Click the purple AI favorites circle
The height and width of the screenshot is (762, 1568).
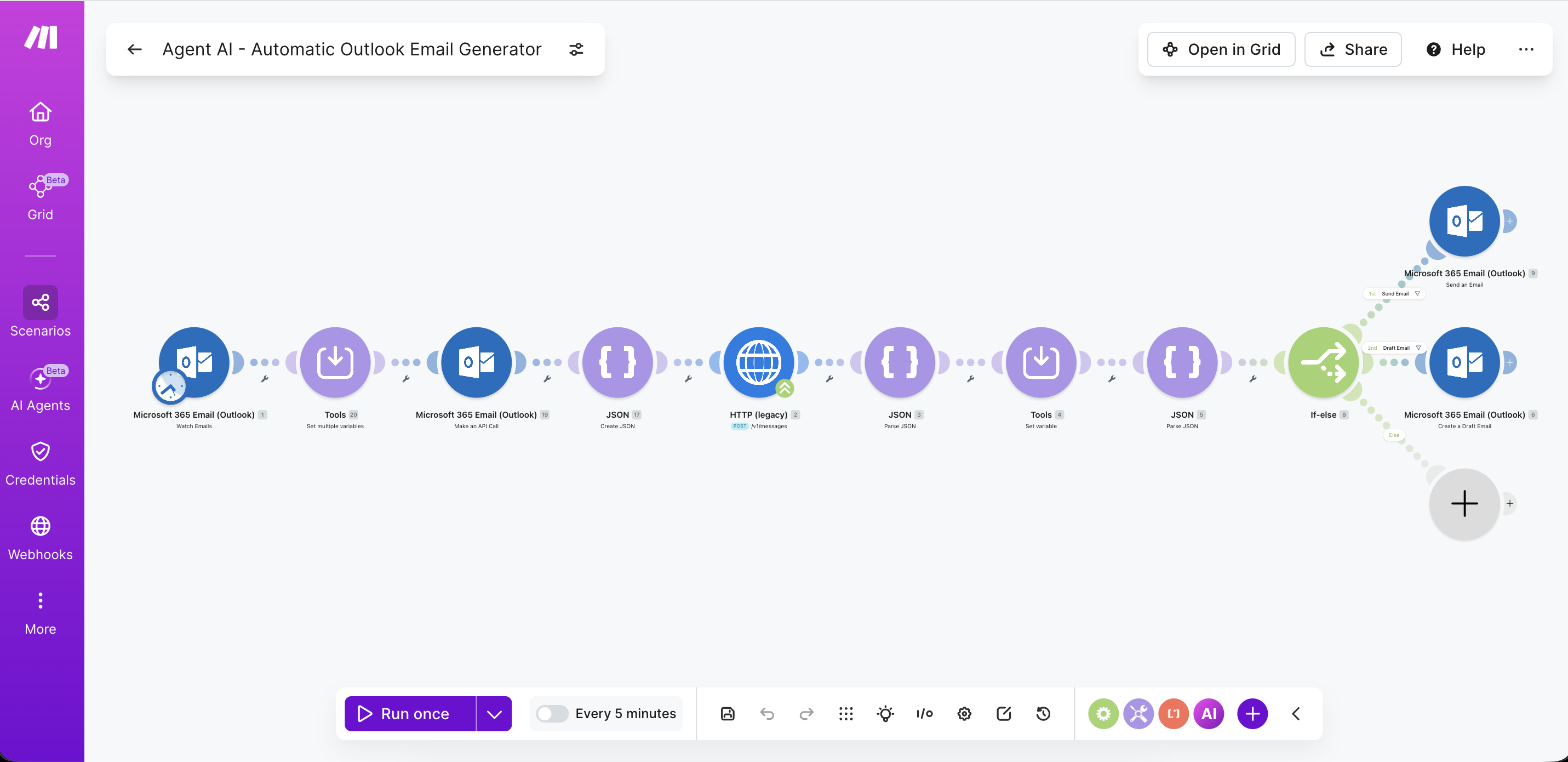coord(1209,713)
